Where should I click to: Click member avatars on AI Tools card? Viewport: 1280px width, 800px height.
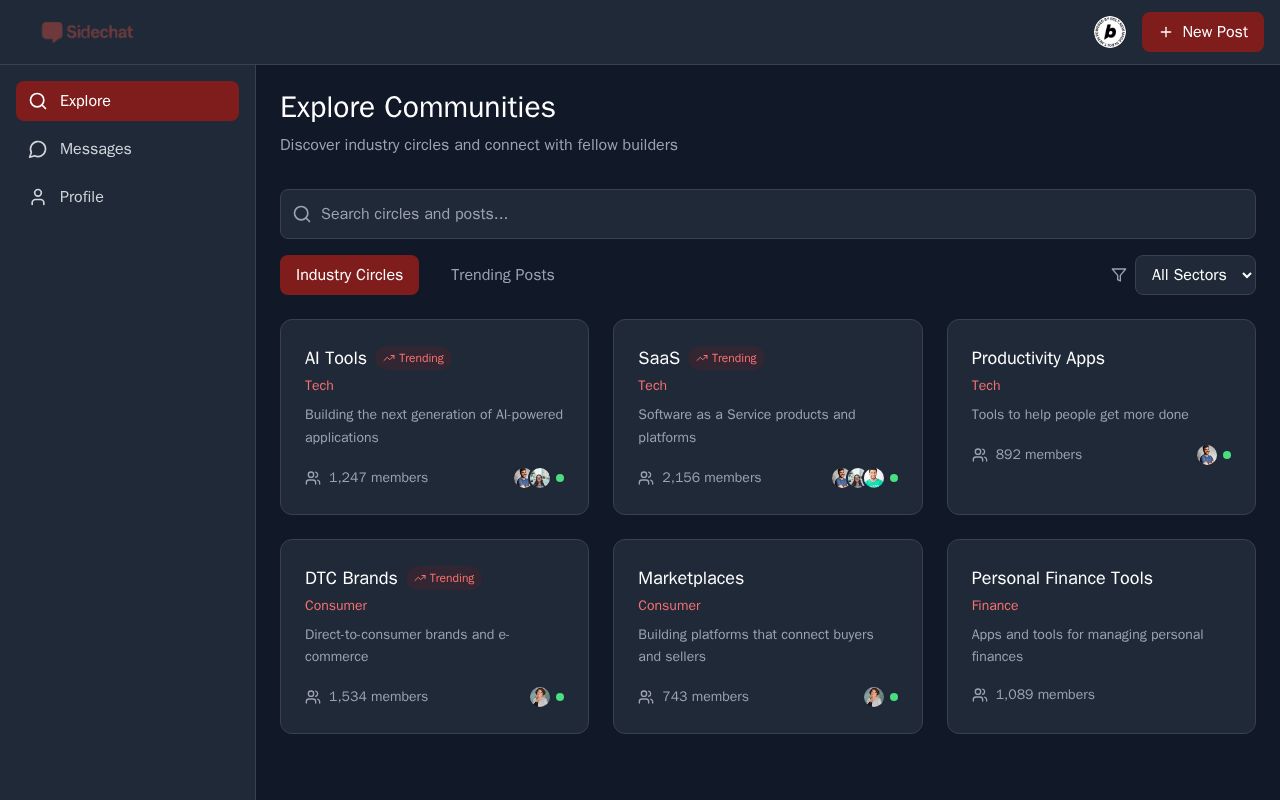(x=532, y=478)
